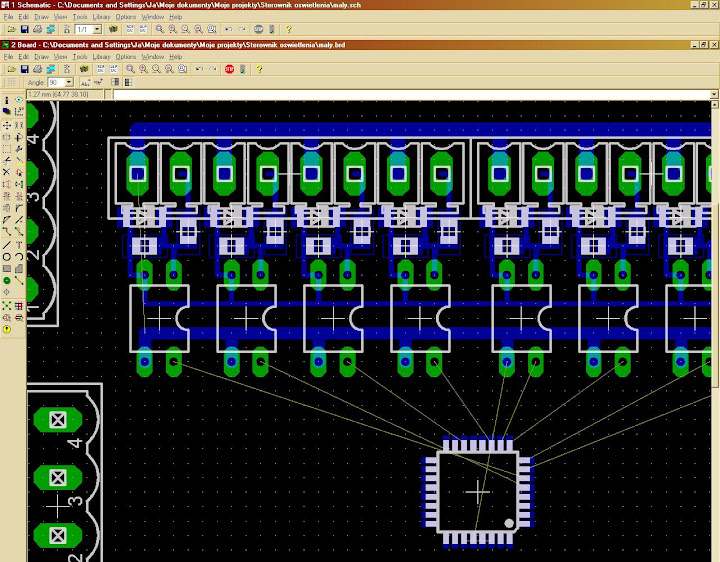Select the Show (eye) tool
This screenshot has width=720, height=562.
click(x=19, y=100)
